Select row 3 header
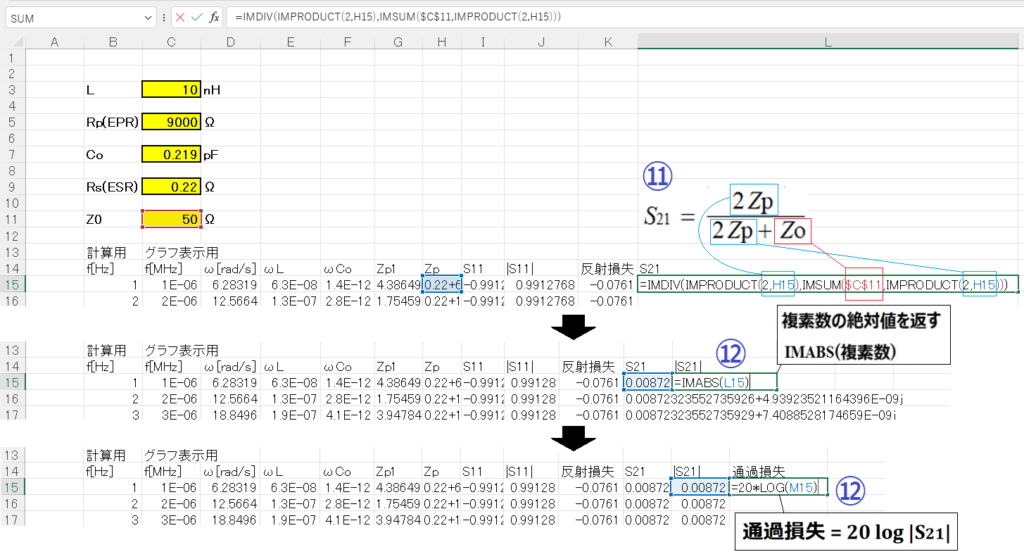This screenshot has width=1024, height=559. [x=13, y=90]
